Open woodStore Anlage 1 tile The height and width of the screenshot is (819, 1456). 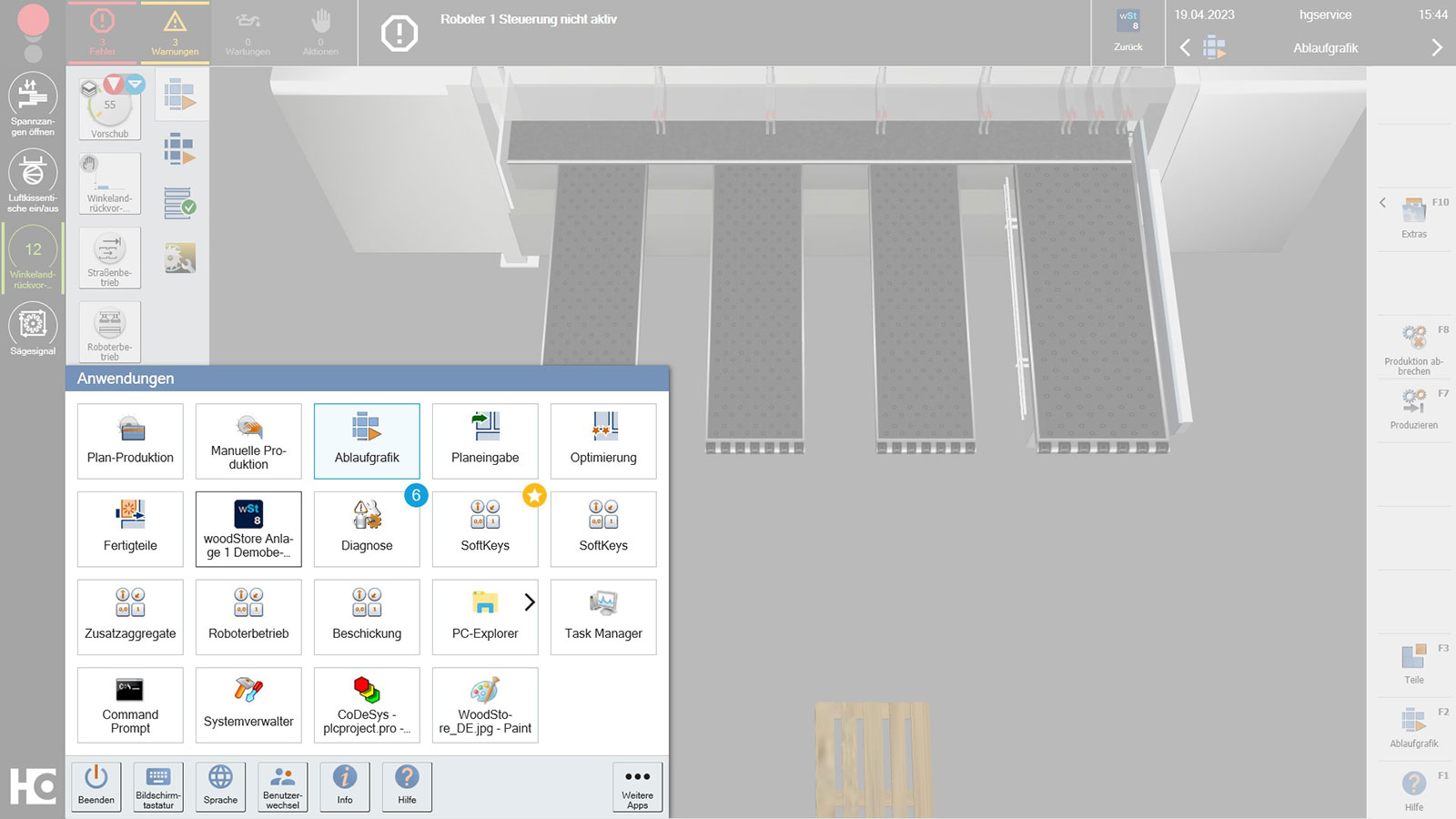pos(248,529)
